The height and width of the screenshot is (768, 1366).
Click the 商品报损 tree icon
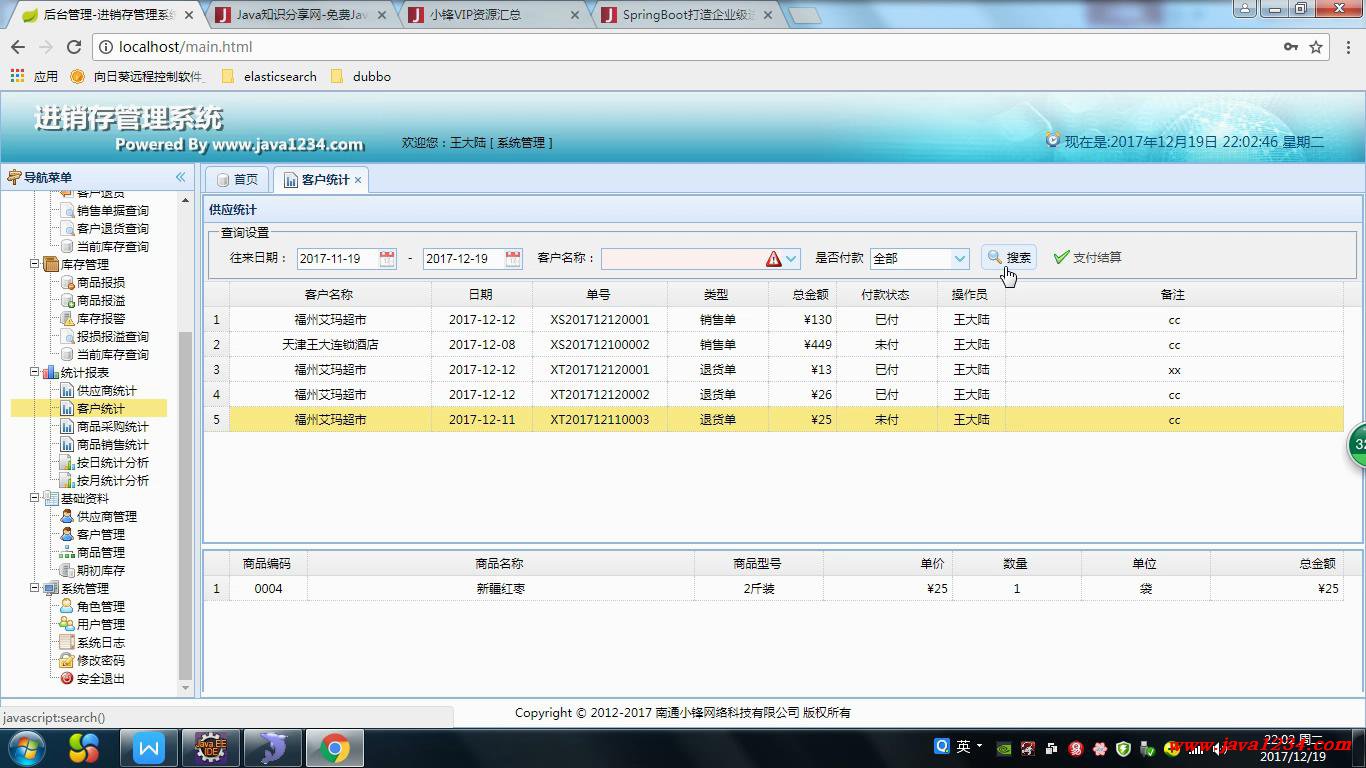click(x=67, y=283)
